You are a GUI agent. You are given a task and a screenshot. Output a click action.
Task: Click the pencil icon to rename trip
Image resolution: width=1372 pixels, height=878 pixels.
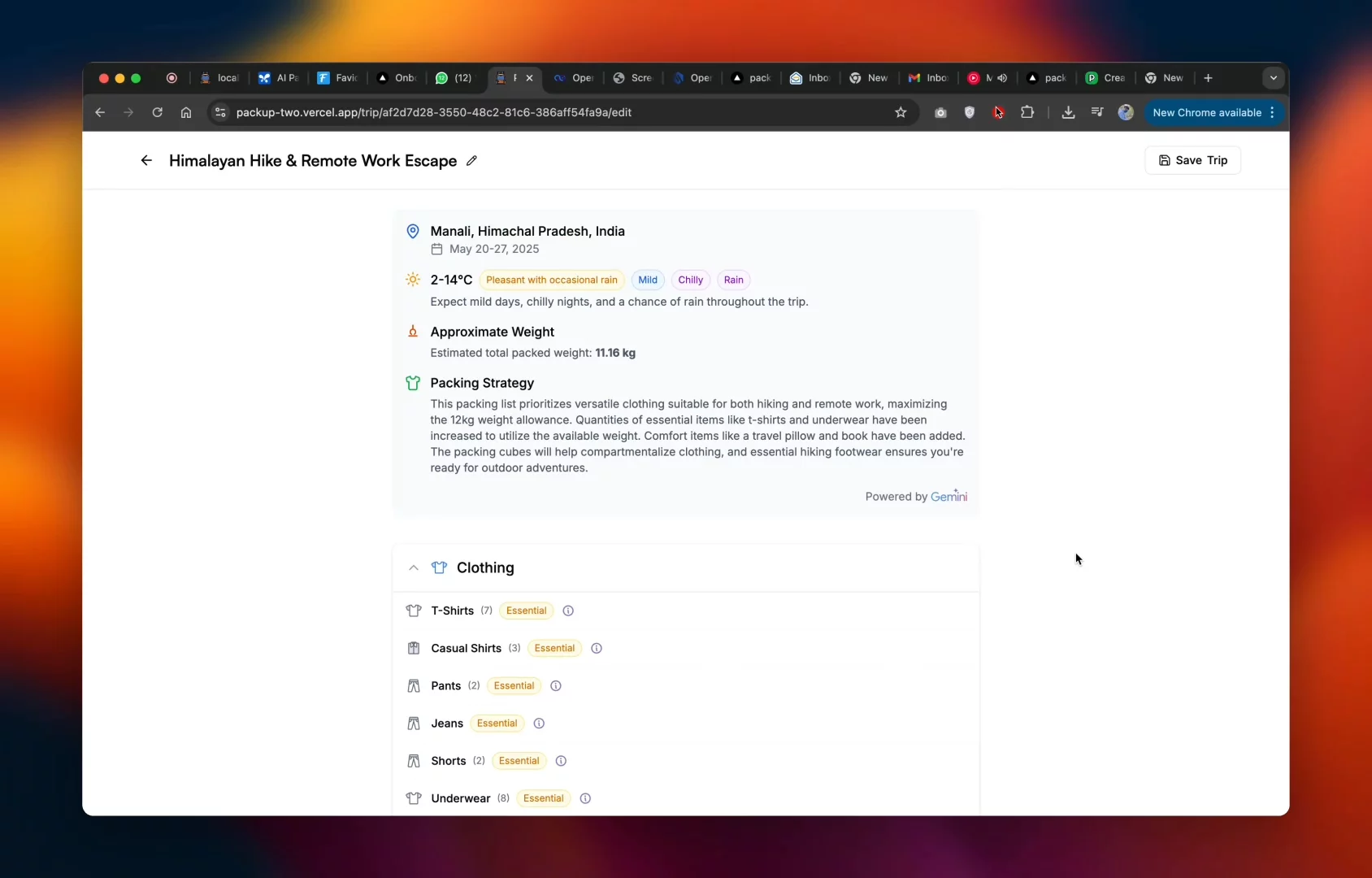pyautogui.click(x=471, y=161)
